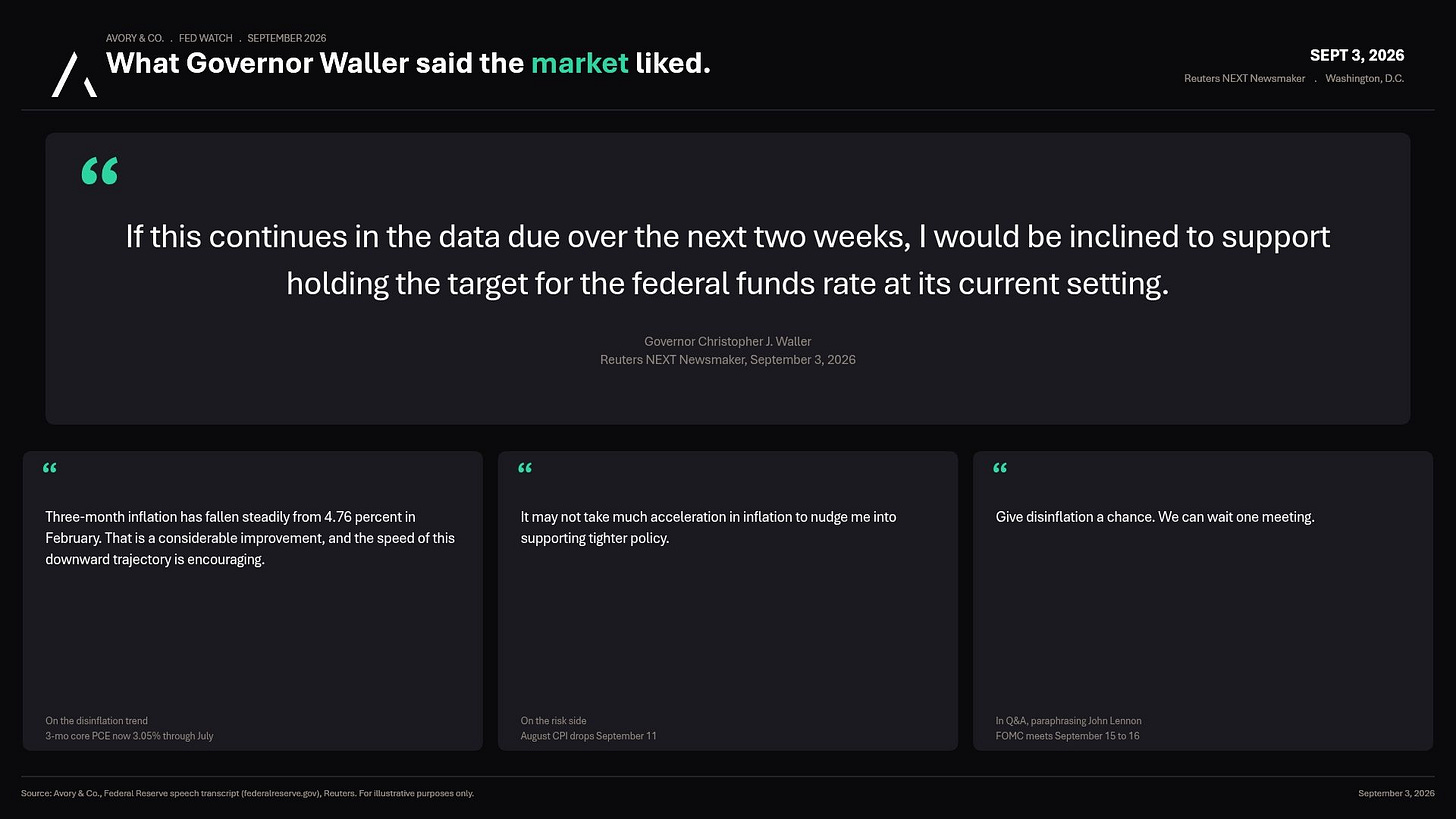Select the card about three-month inflation falling
The height and width of the screenshot is (819, 1456).
[253, 600]
